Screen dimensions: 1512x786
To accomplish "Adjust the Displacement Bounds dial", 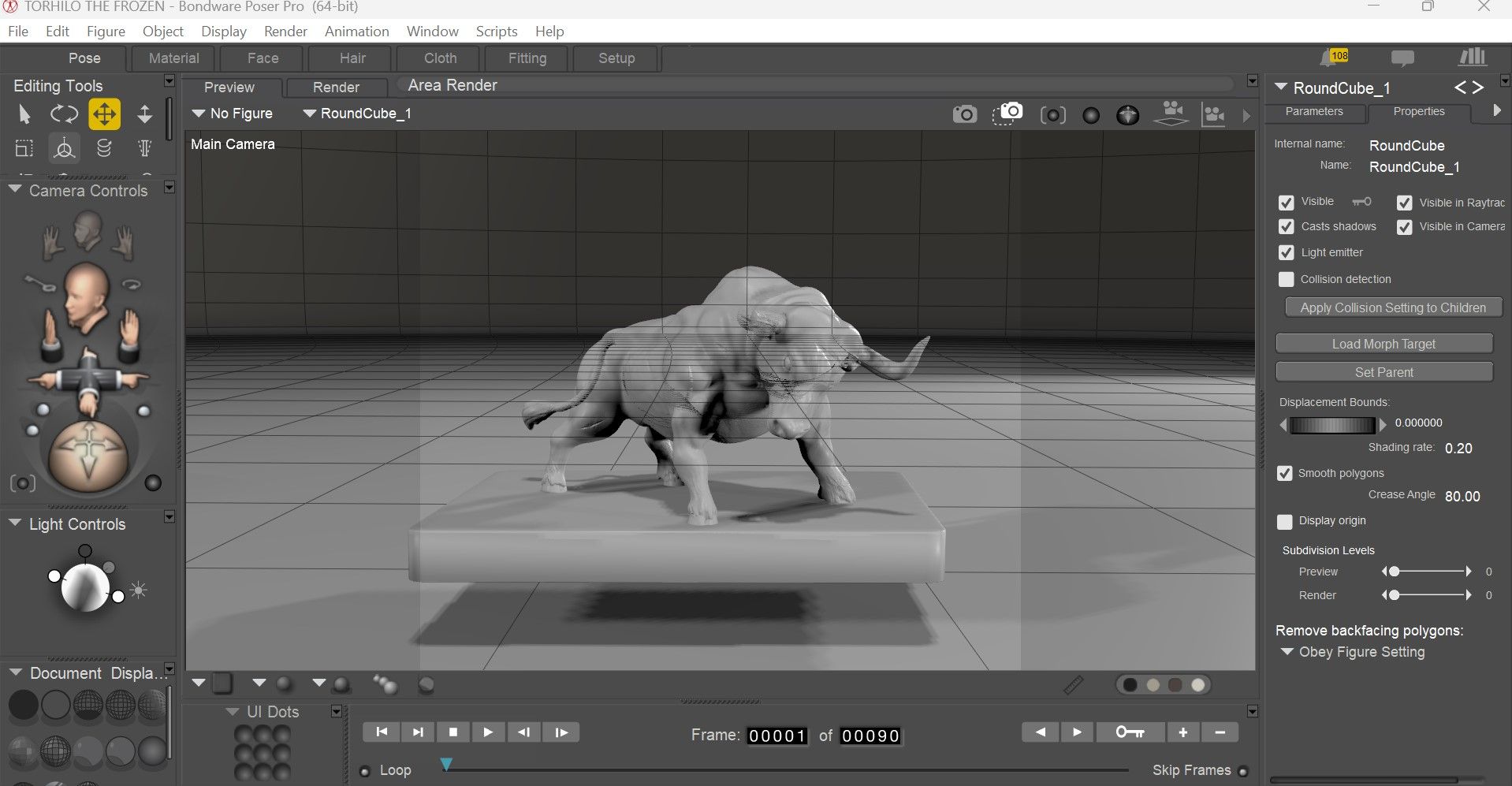I will coord(1332,425).
